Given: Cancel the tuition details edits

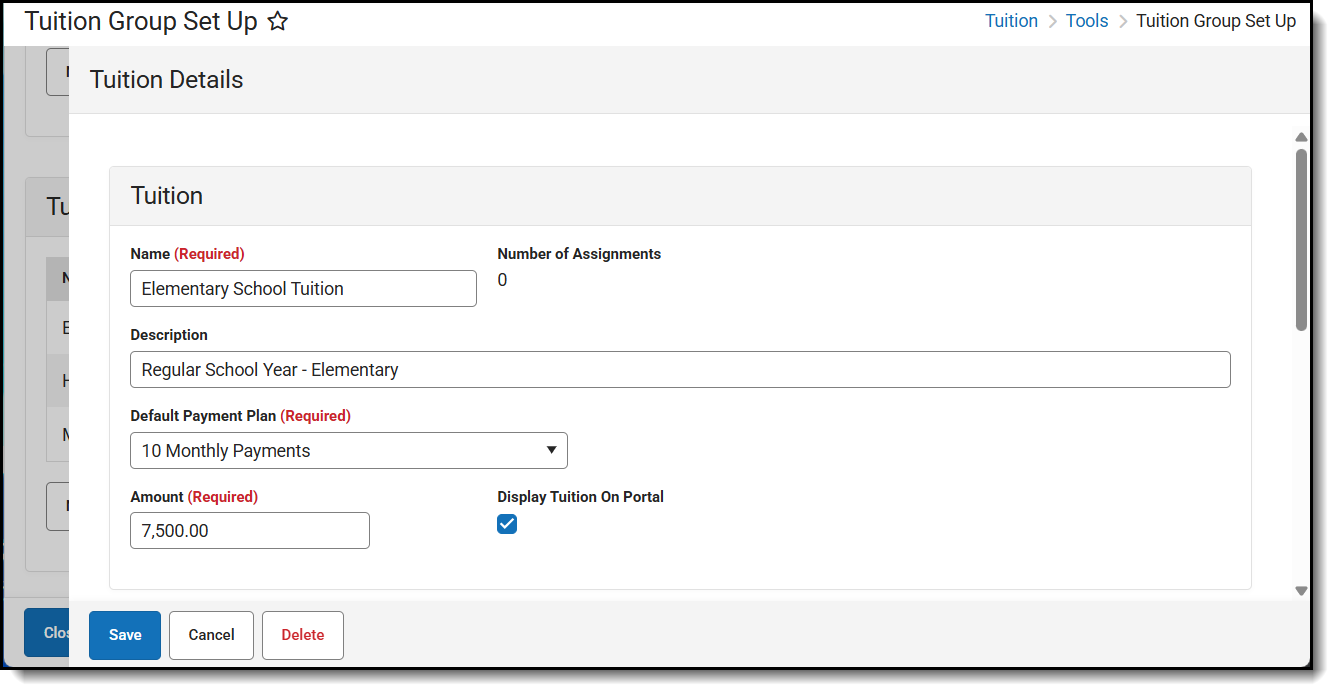Looking at the screenshot, I should 211,635.
